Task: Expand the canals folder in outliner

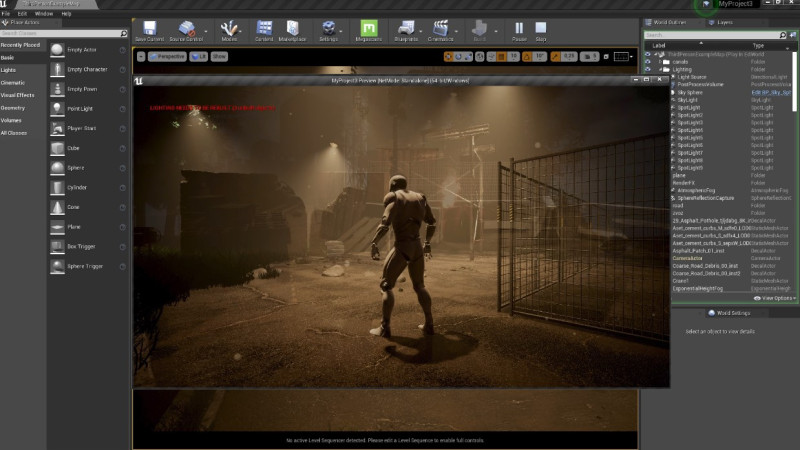Action: coord(660,62)
